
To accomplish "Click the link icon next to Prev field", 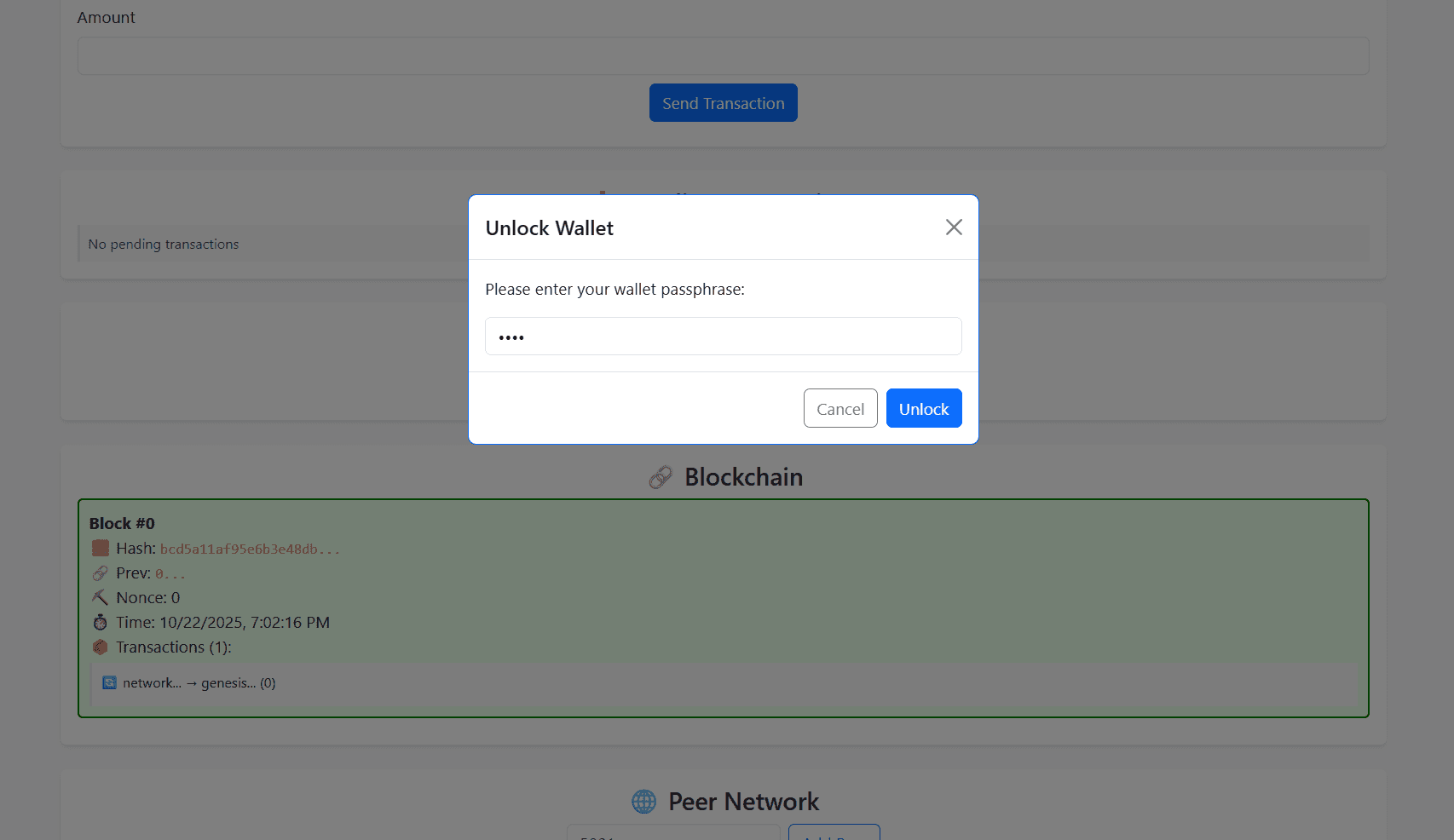I will [100, 572].
